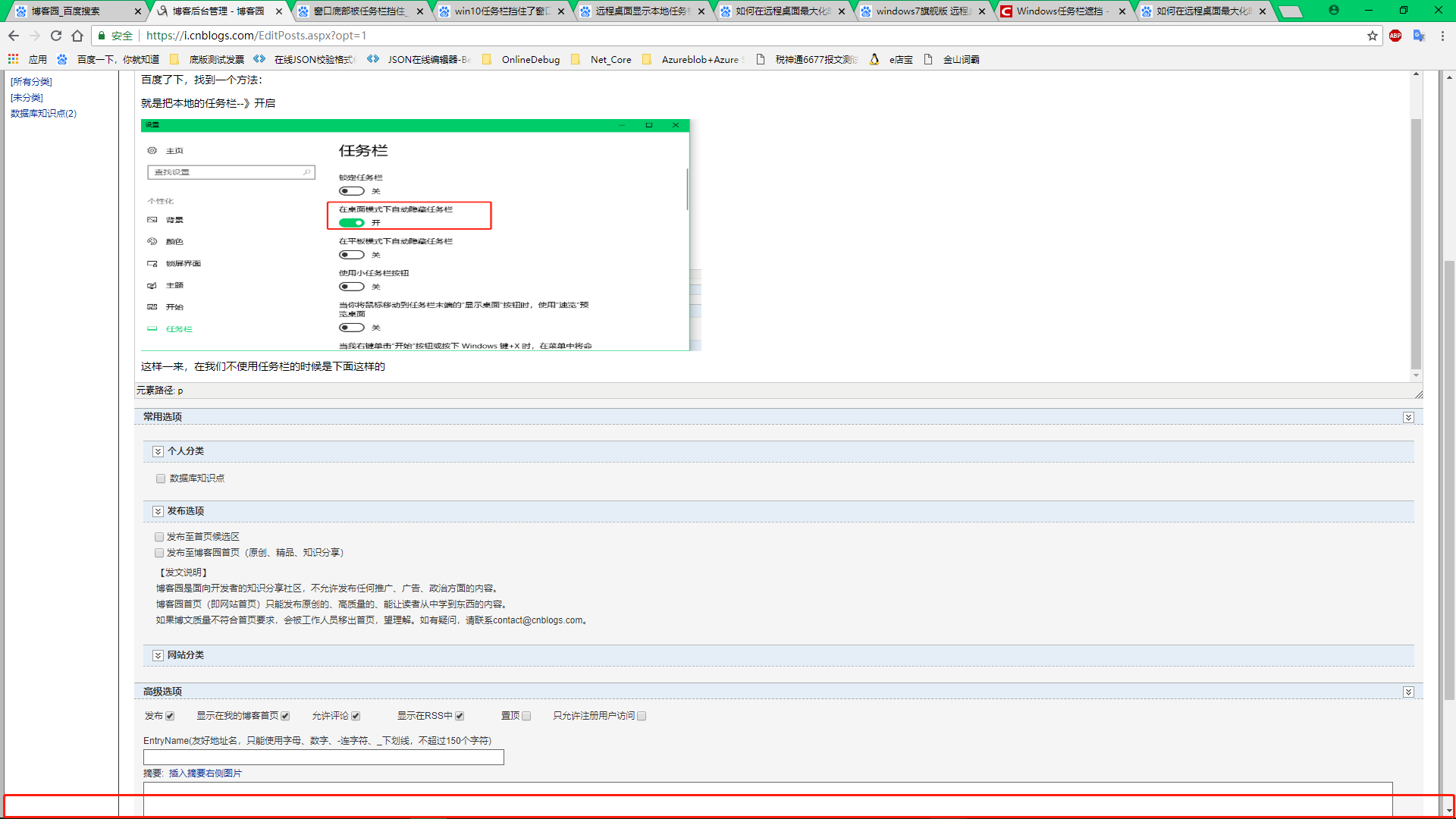Collapse the 发布选项 section
Image resolution: width=1456 pixels, height=819 pixels.
pyautogui.click(x=158, y=512)
